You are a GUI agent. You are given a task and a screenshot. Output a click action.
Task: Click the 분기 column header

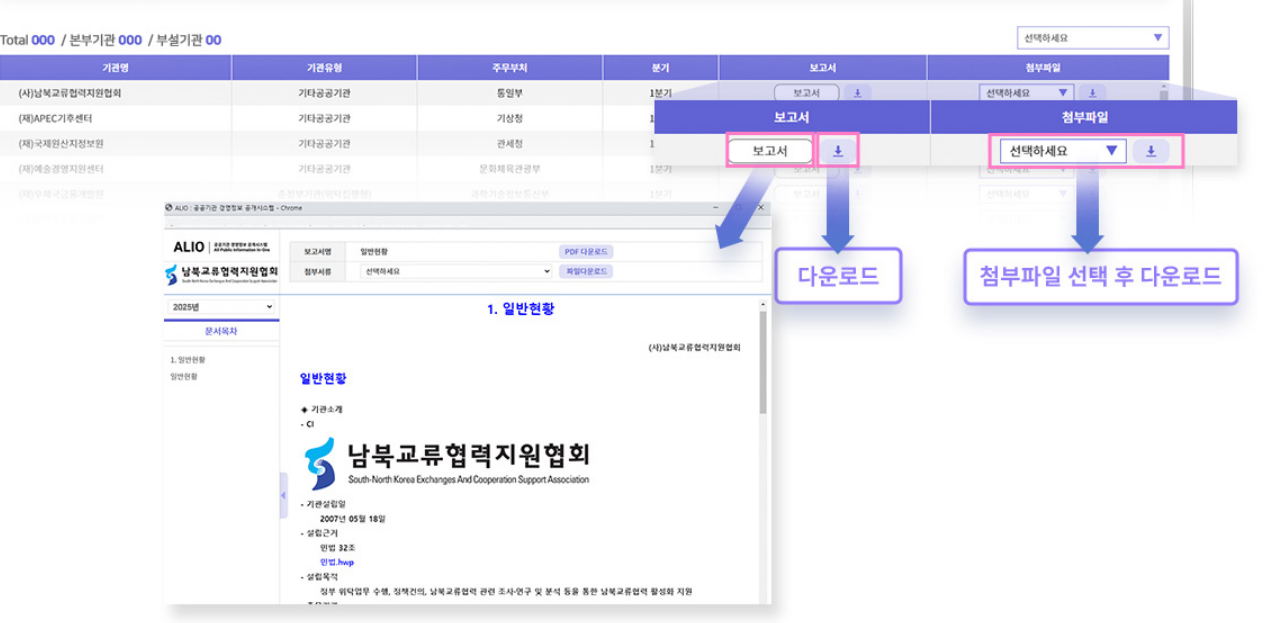tap(661, 67)
